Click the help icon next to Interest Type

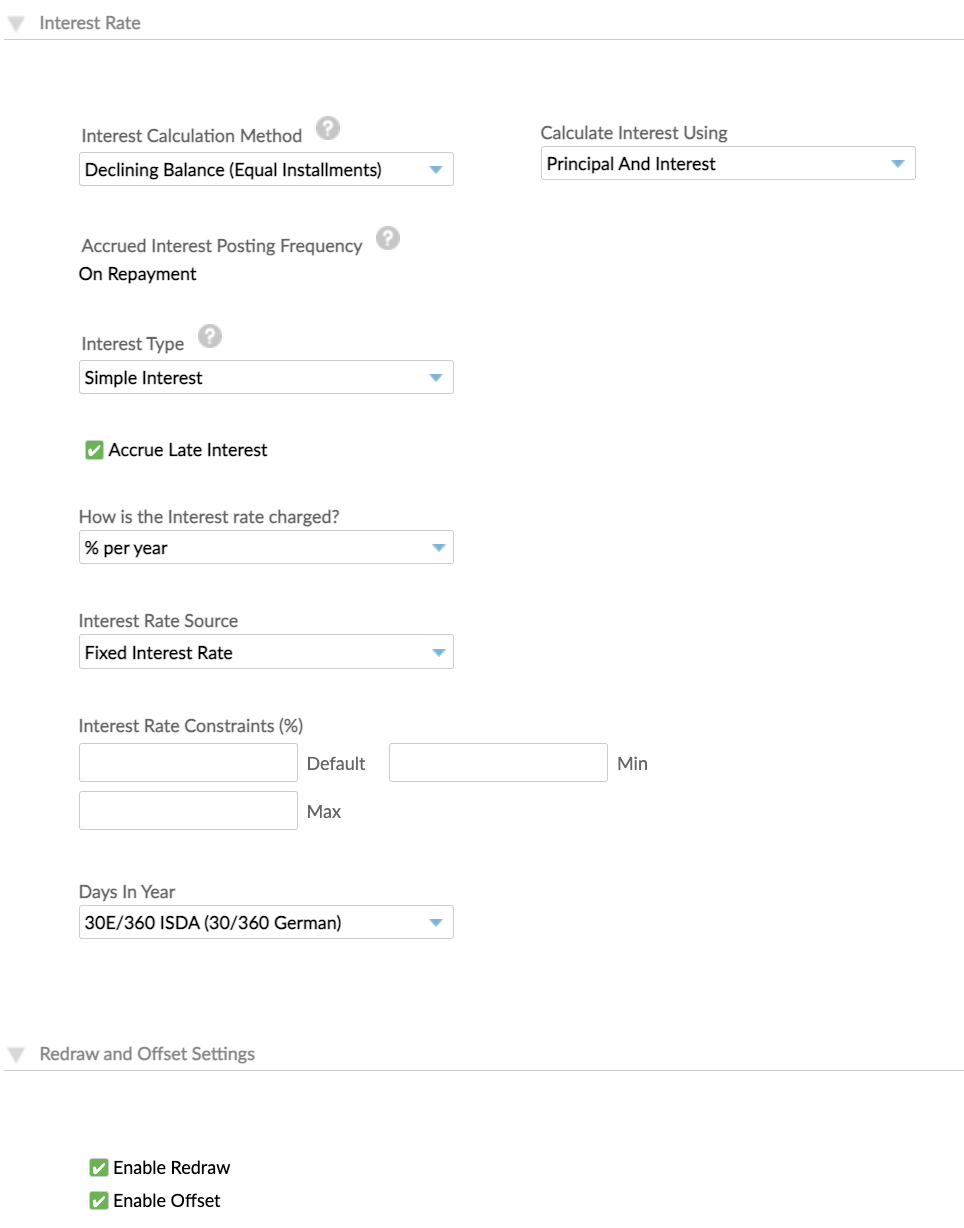(x=210, y=337)
